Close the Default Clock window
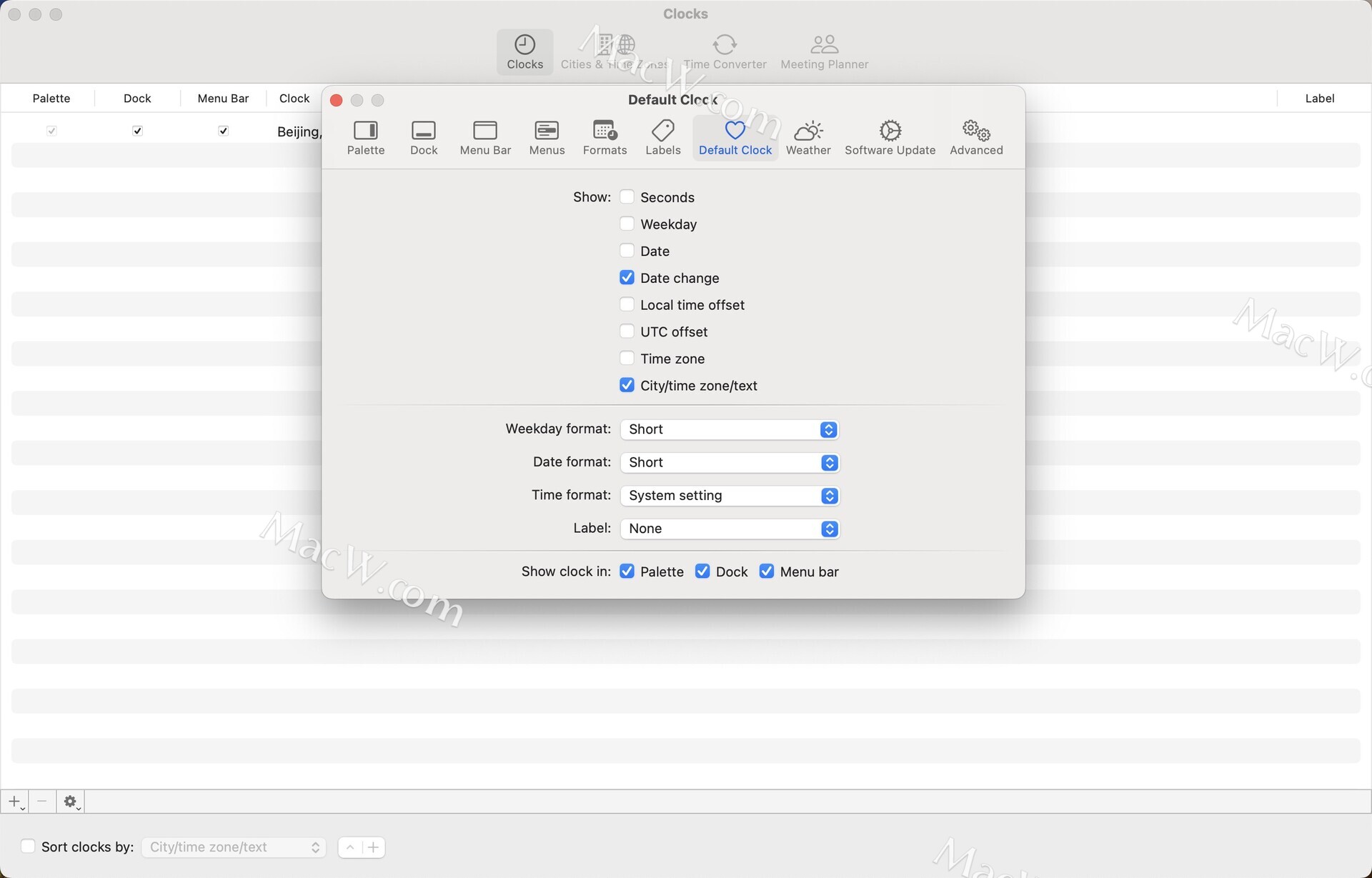 337,100
